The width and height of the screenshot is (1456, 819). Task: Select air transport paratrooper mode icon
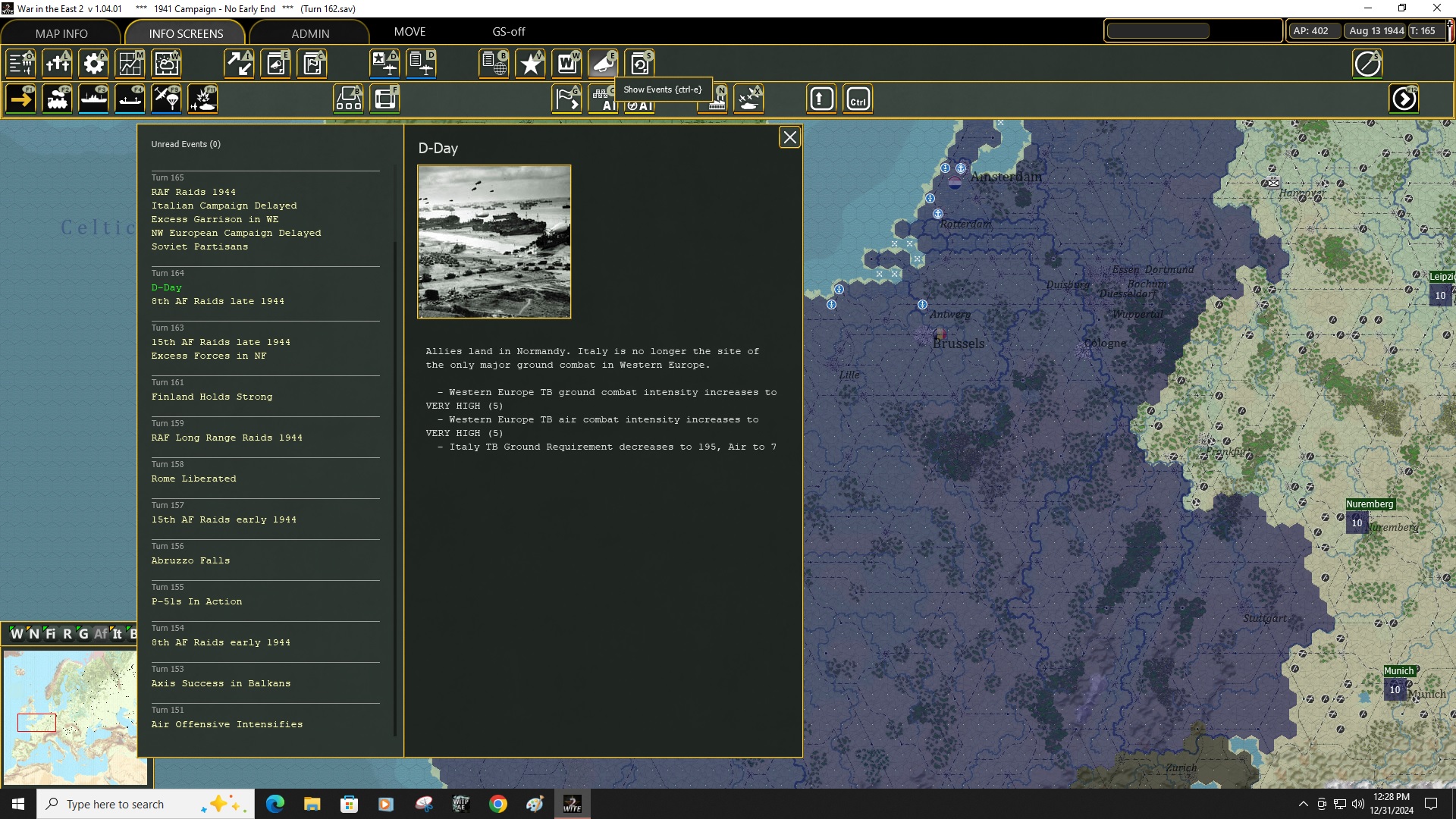pos(167,99)
